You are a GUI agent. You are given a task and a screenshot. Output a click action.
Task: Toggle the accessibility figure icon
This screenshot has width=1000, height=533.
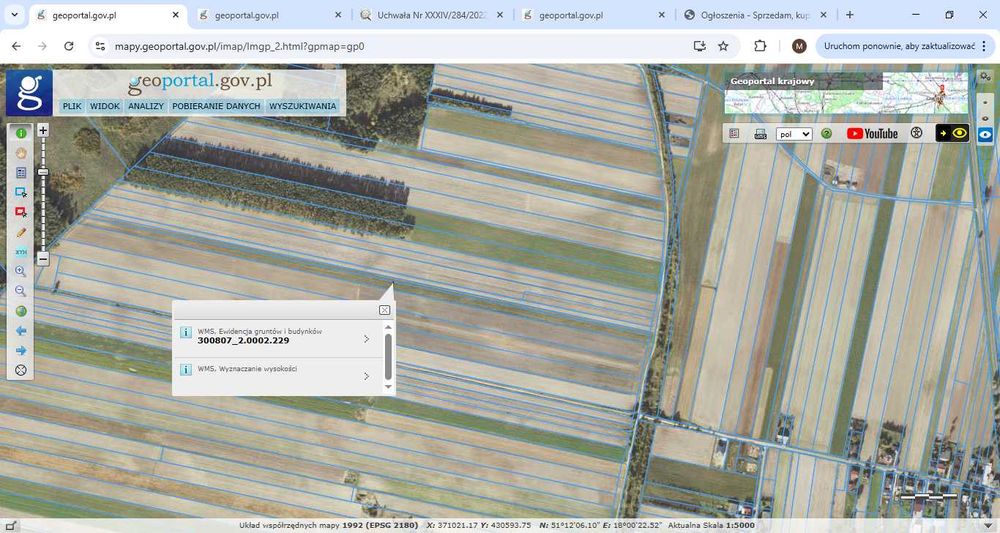pyautogui.click(x=916, y=133)
